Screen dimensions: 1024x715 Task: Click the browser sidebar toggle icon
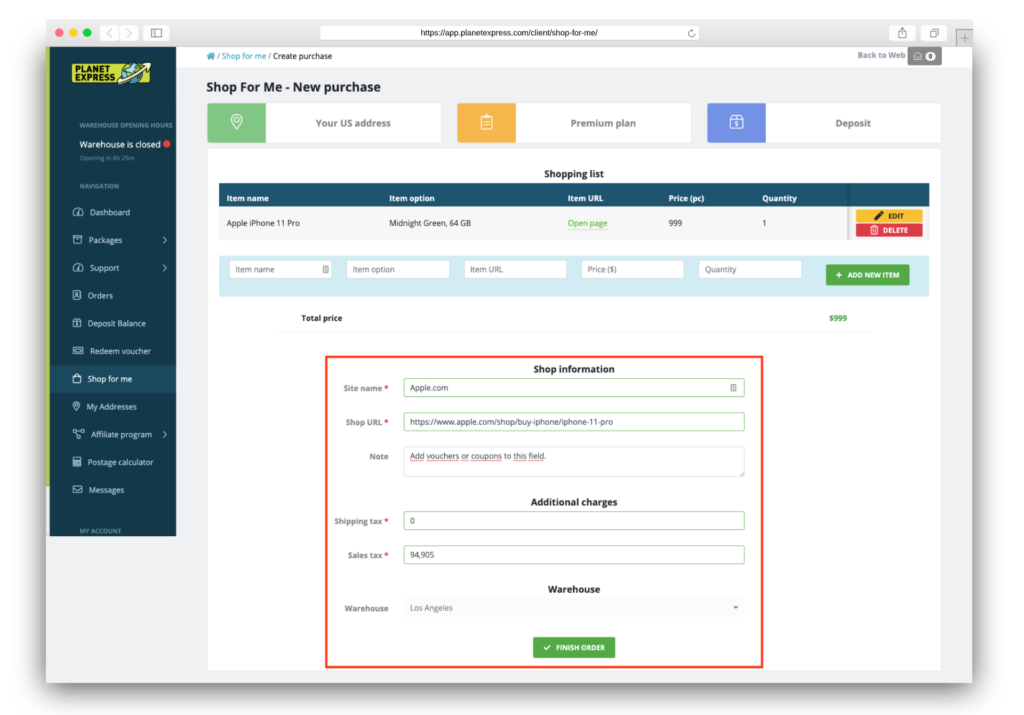[x=156, y=33]
